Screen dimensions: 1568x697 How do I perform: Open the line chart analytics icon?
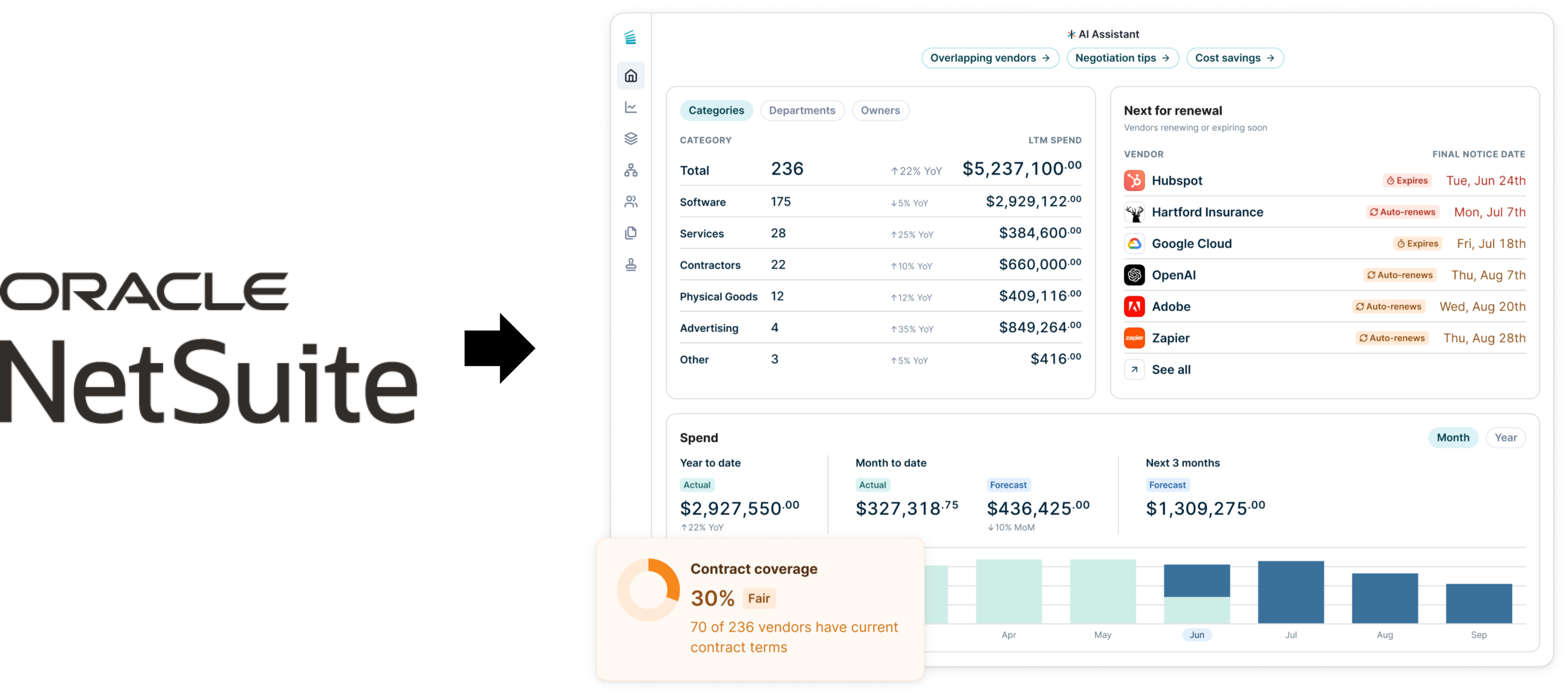[631, 107]
